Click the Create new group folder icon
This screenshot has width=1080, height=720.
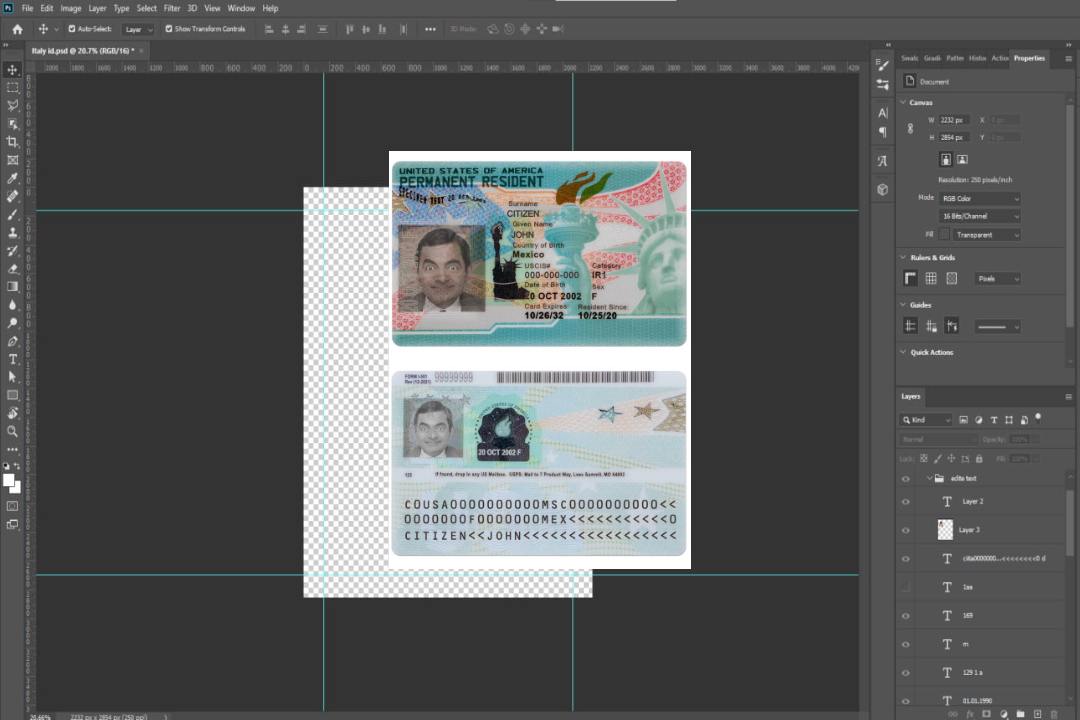click(x=1020, y=714)
